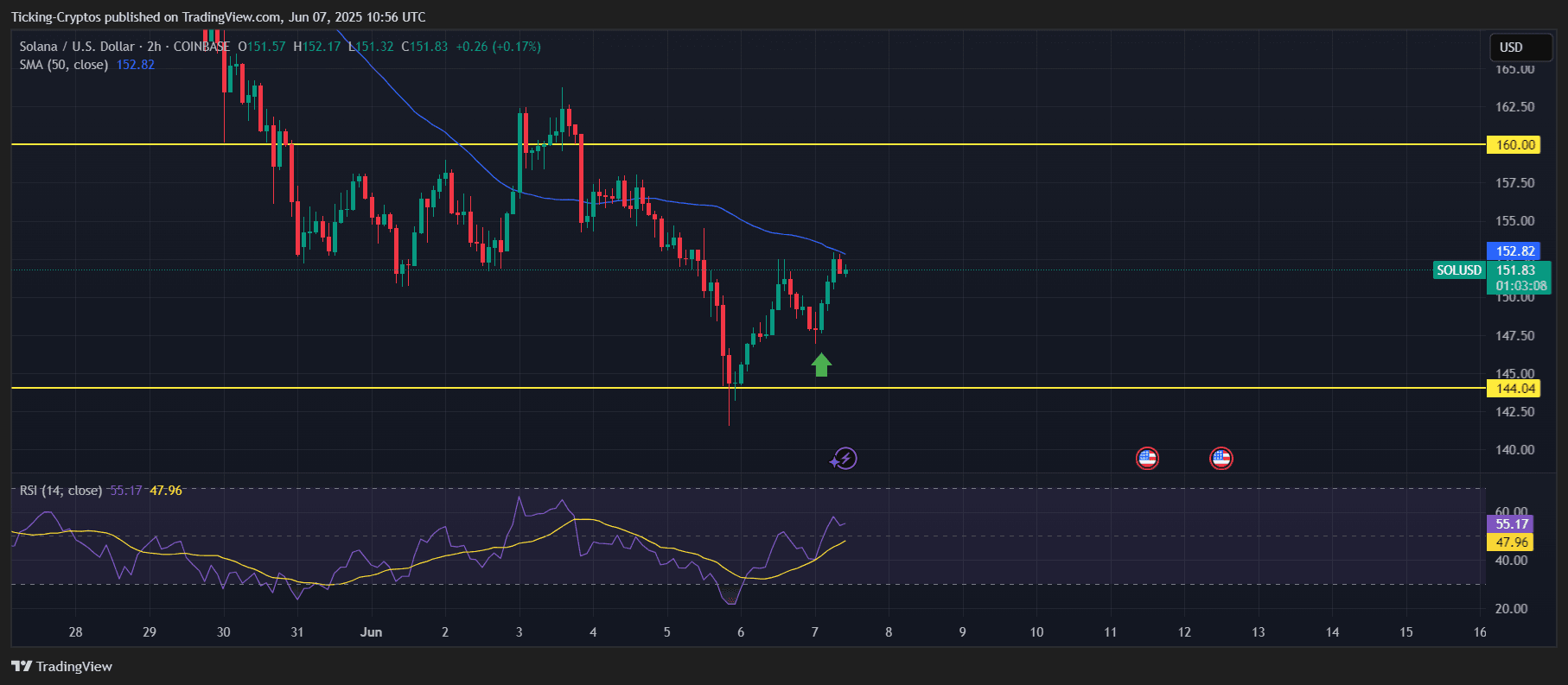Open the US flag event near June 11
The image size is (1568, 685).
coord(1147,459)
